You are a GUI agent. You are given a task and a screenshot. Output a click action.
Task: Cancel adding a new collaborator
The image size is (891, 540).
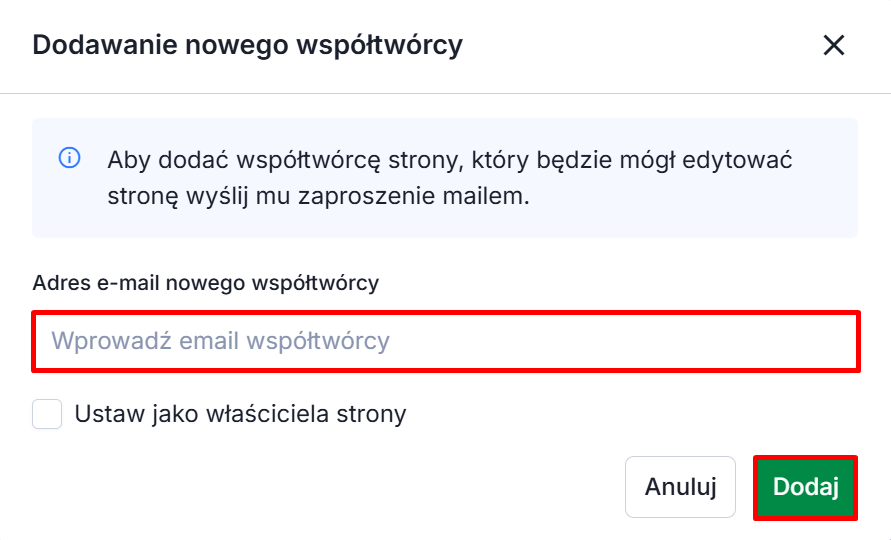point(680,487)
